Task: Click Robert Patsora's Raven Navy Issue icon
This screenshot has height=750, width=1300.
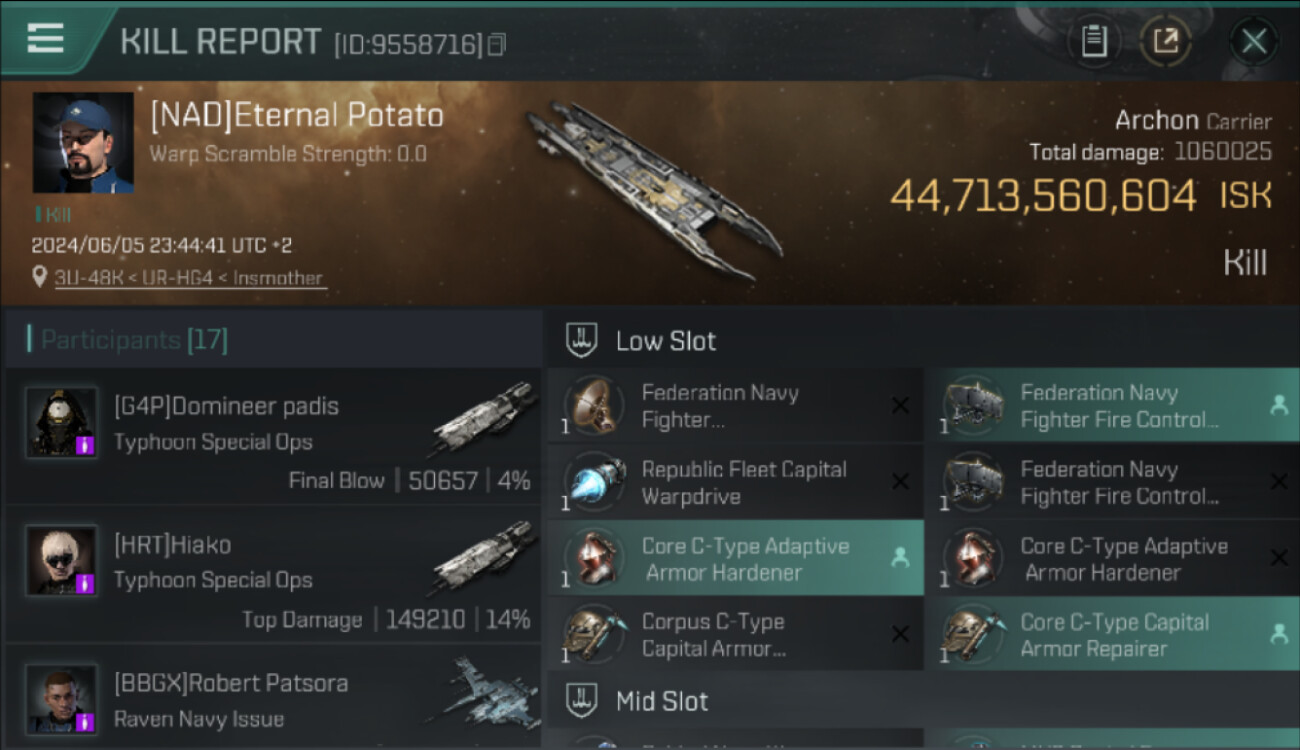Action: (x=487, y=691)
